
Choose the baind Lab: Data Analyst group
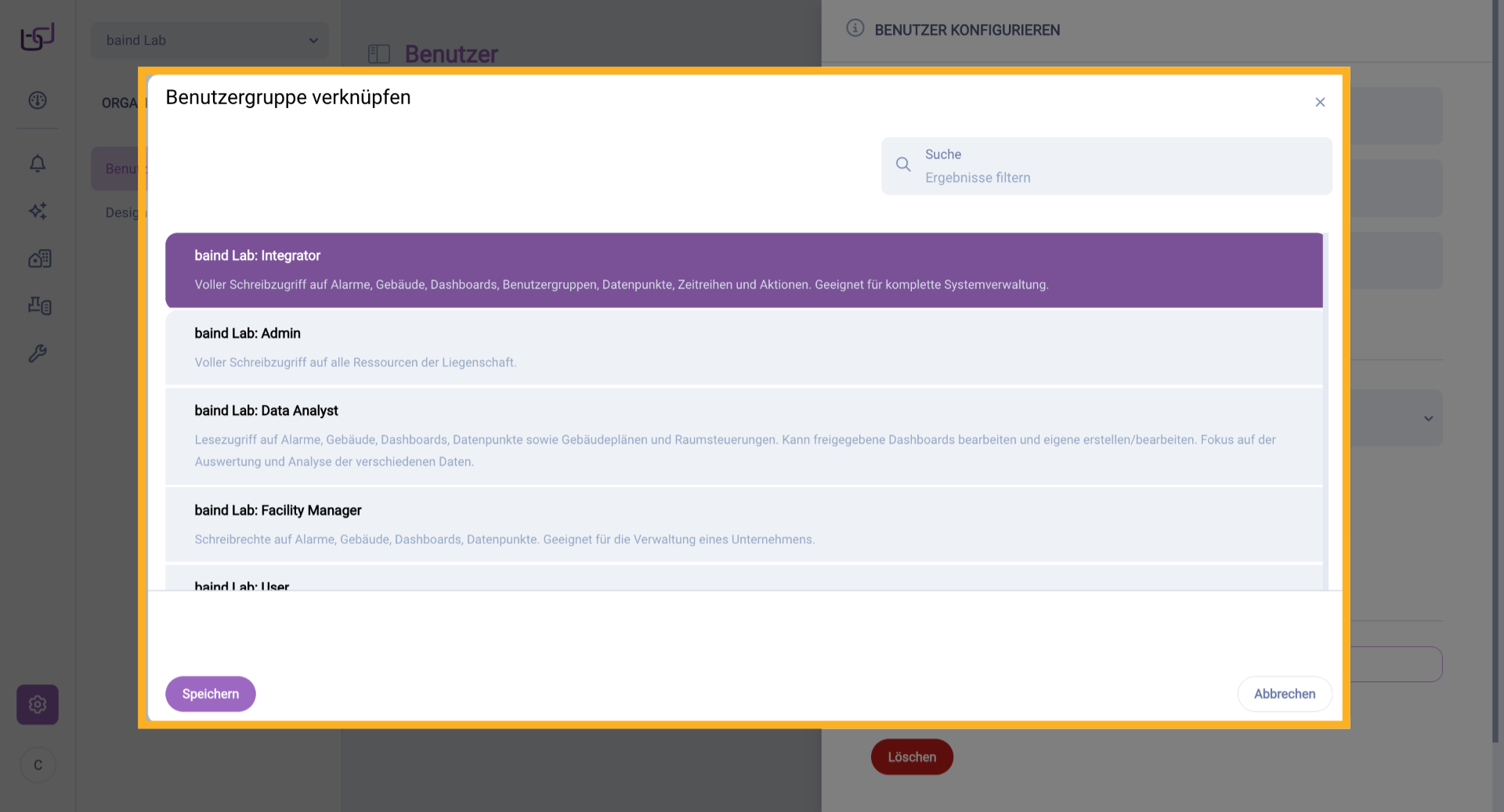click(x=743, y=435)
